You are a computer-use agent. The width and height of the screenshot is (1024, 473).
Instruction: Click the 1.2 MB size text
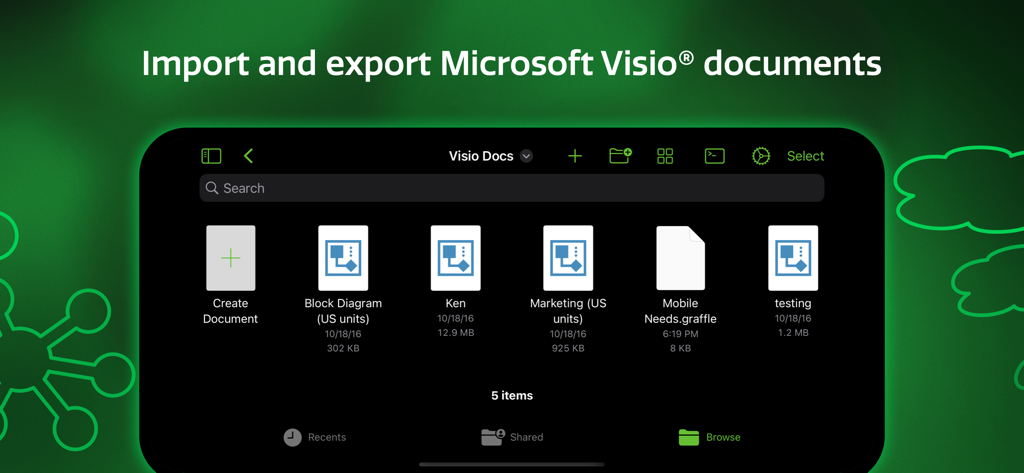(793, 333)
